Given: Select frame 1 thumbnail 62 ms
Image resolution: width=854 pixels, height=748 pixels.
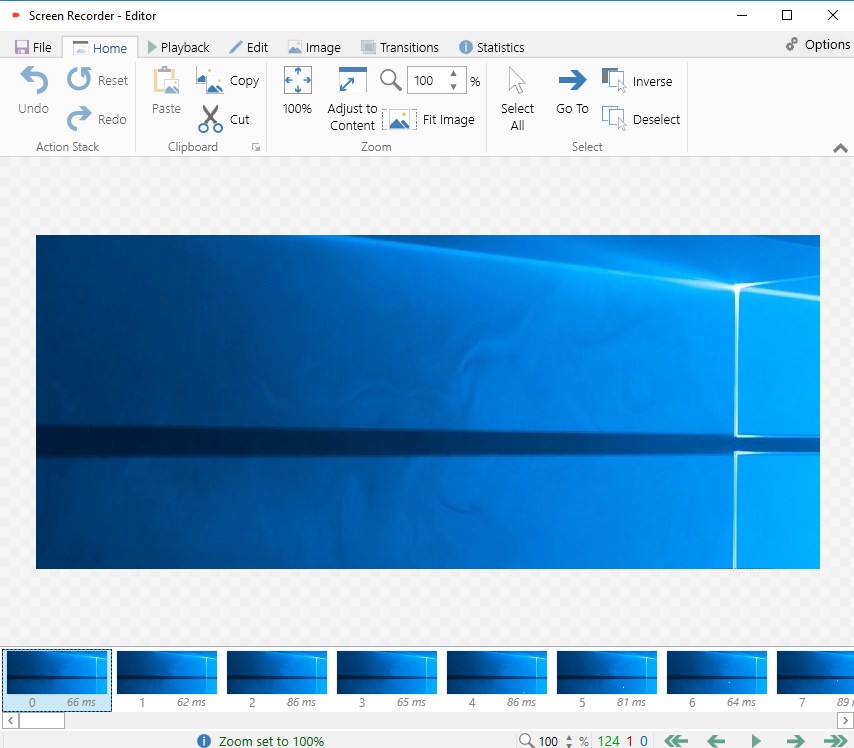Looking at the screenshot, I should [167, 680].
